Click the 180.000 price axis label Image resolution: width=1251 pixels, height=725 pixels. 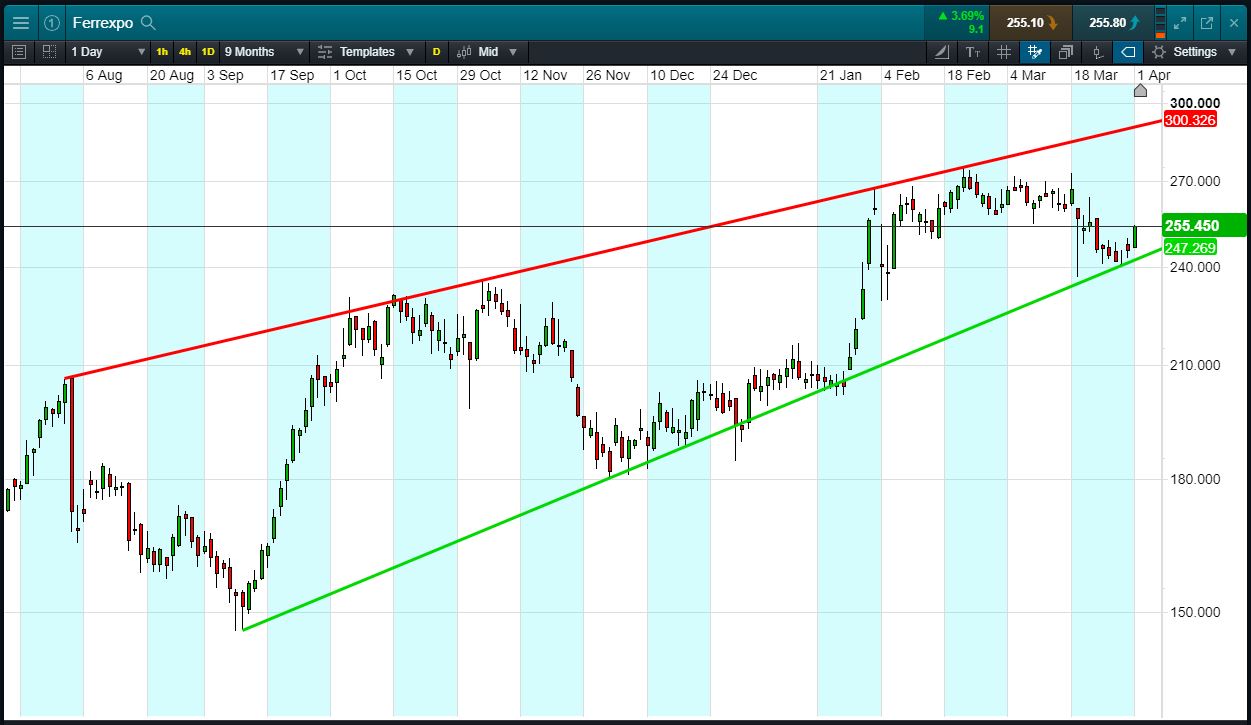(x=1195, y=479)
